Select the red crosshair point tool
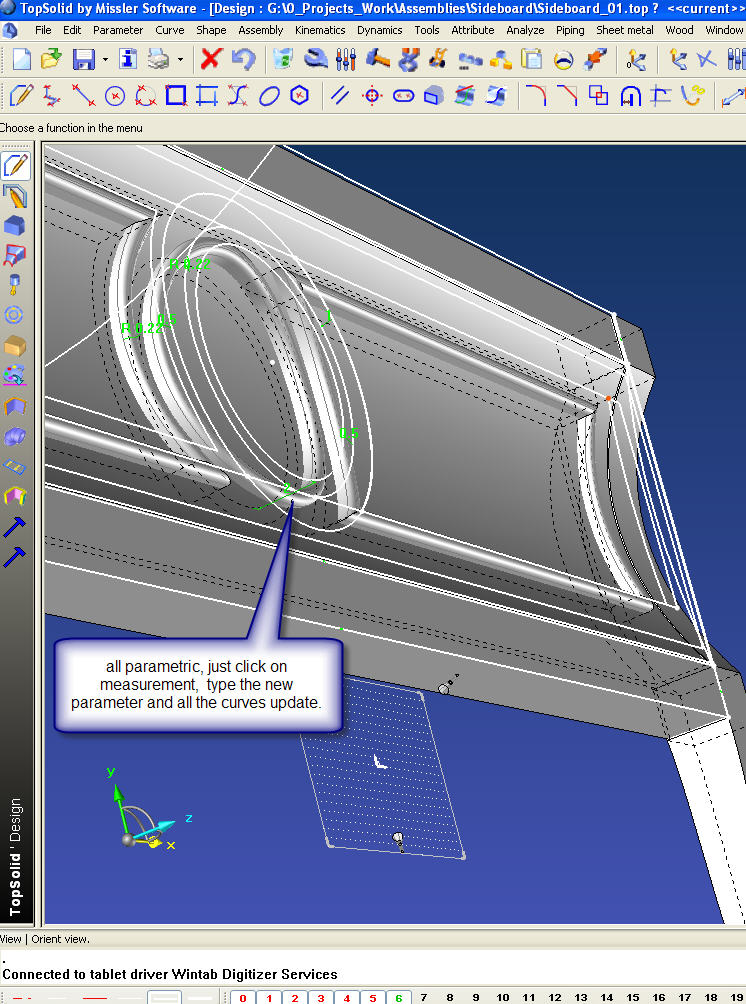Viewport: 746px width, 1004px height. click(x=372, y=96)
